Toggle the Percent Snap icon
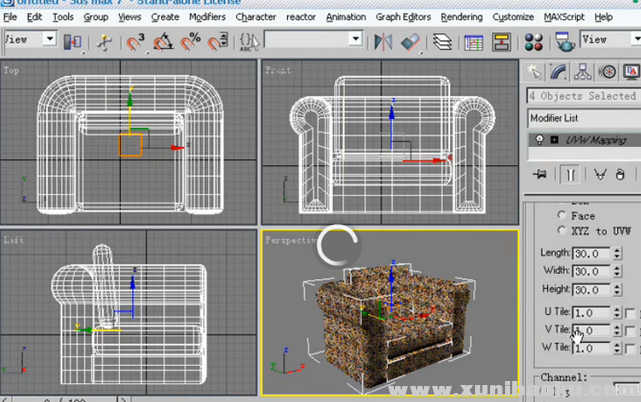This screenshot has width=641, height=402. tap(190, 41)
